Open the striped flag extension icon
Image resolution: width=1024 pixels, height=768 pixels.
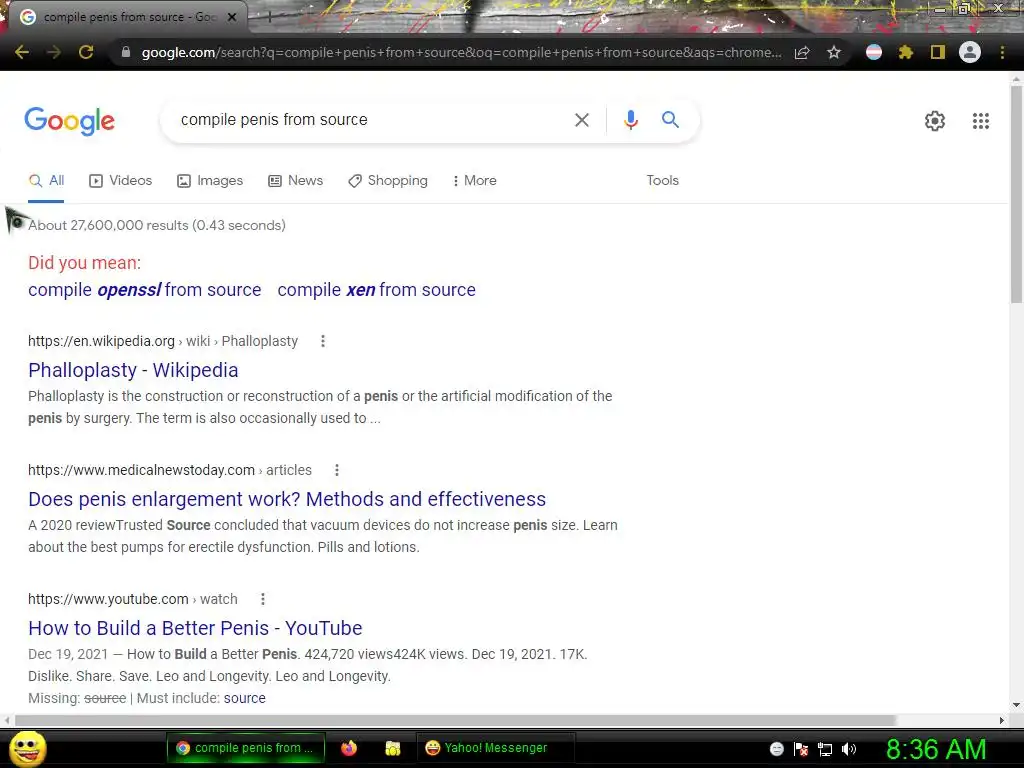point(874,52)
